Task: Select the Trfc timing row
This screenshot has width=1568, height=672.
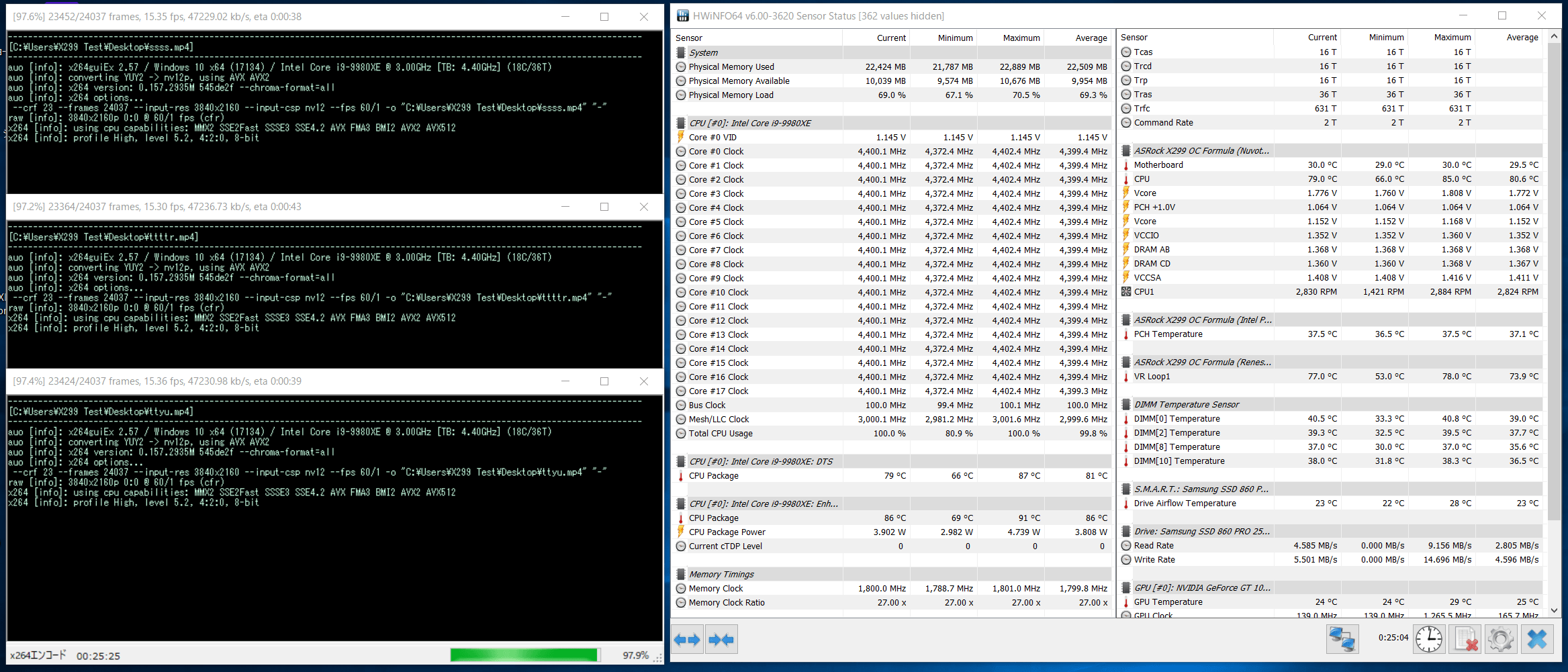Action: click(1330, 108)
